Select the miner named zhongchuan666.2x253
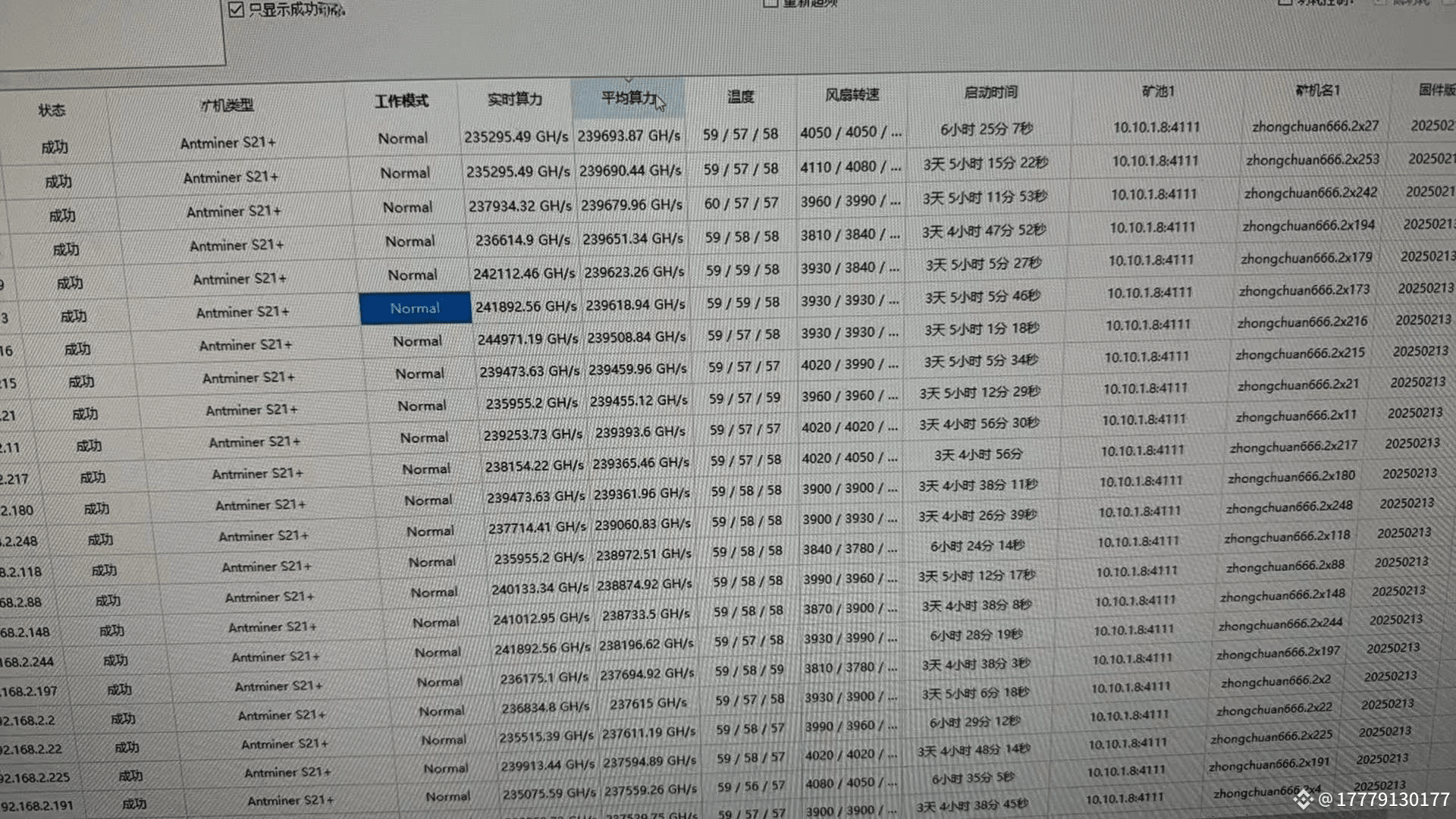 (x=1312, y=160)
